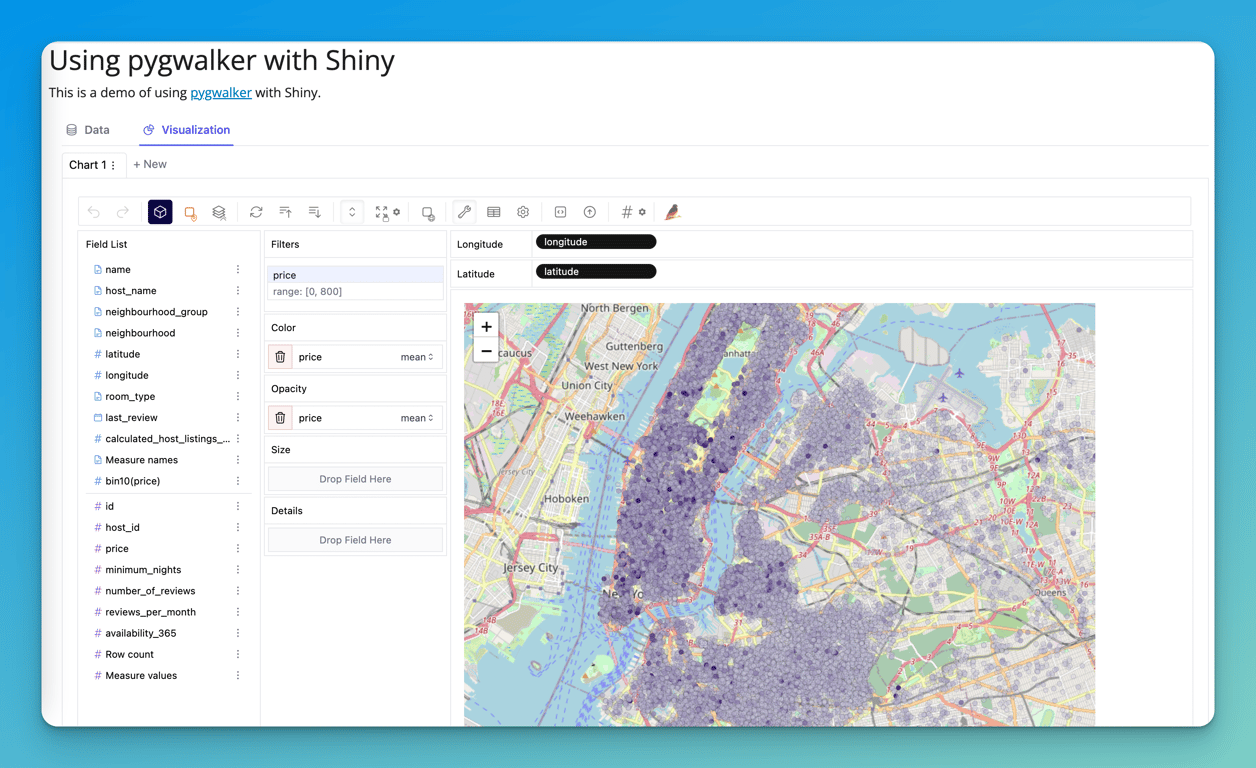Add a + New chart tab
This screenshot has width=1256, height=768.
150,164
